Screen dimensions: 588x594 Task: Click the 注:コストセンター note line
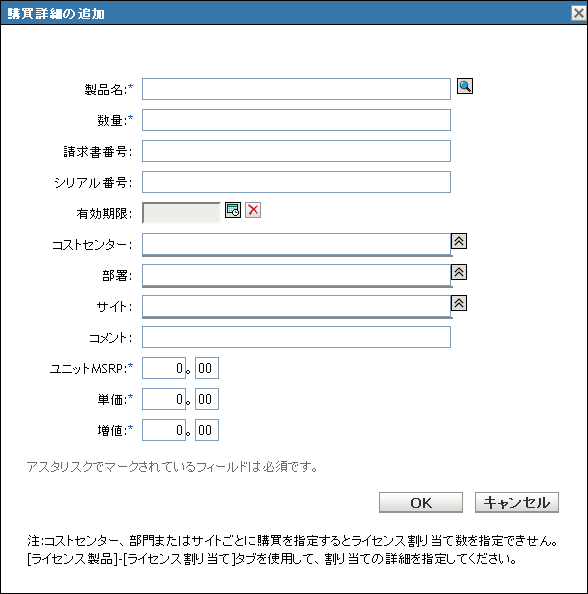(x=292, y=541)
